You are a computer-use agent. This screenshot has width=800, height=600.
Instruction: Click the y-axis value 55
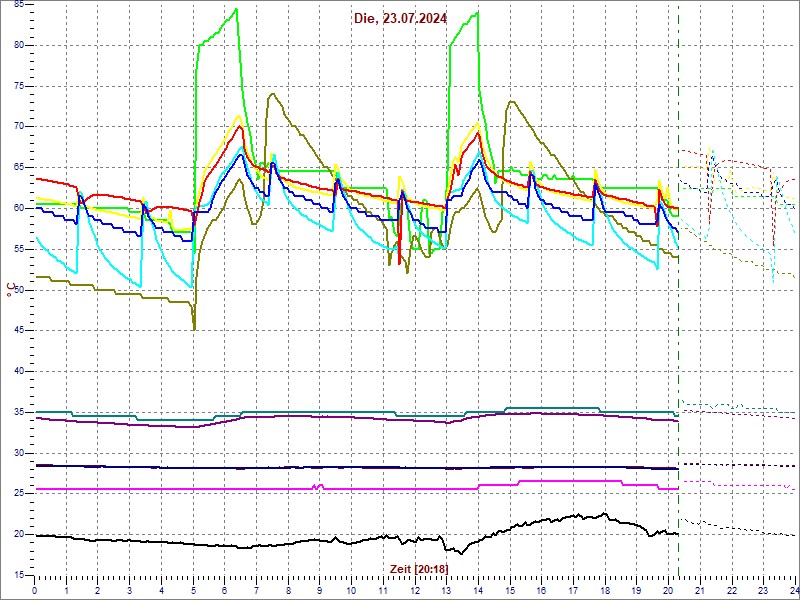click(19, 249)
